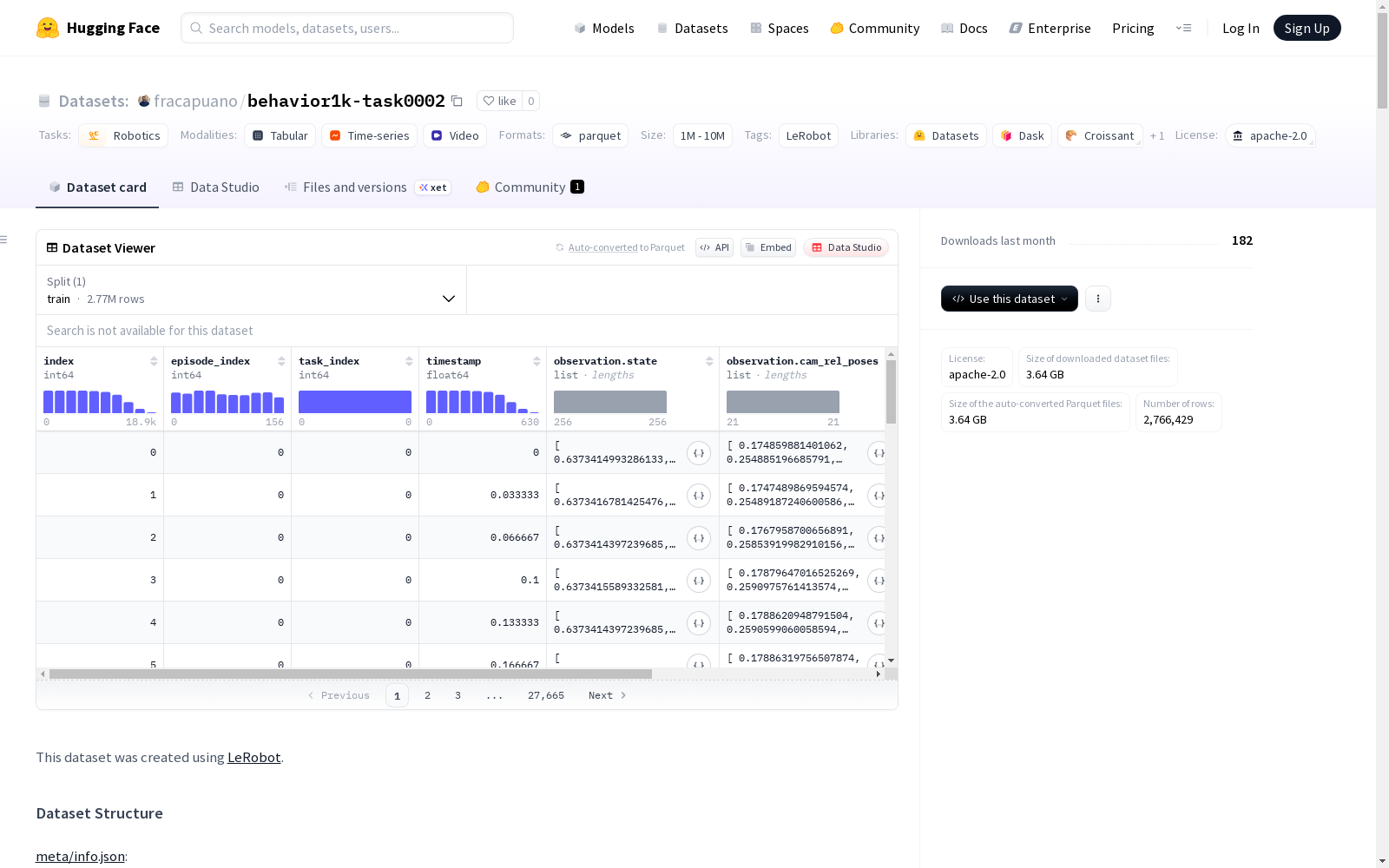The width and height of the screenshot is (1389, 868).
Task: Open the Pricing page link
Action: point(1133,28)
